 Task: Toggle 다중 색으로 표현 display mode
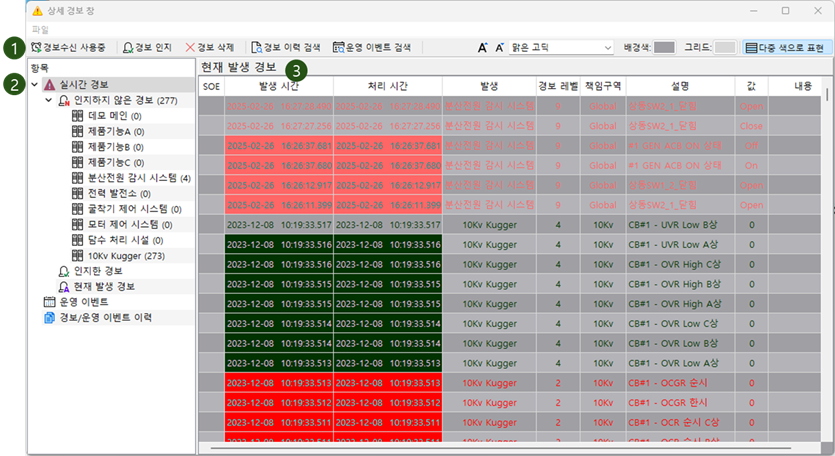[x=785, y=47]
